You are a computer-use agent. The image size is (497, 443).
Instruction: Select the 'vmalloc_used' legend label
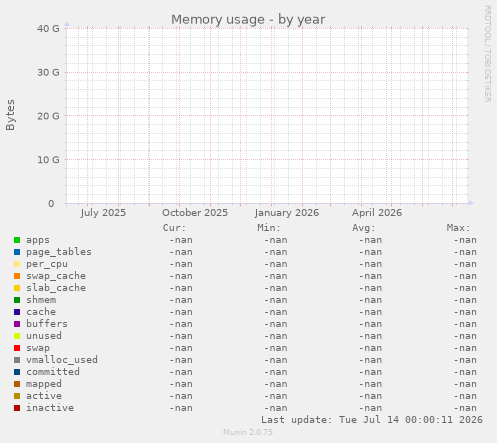click(x=62, y=360)
